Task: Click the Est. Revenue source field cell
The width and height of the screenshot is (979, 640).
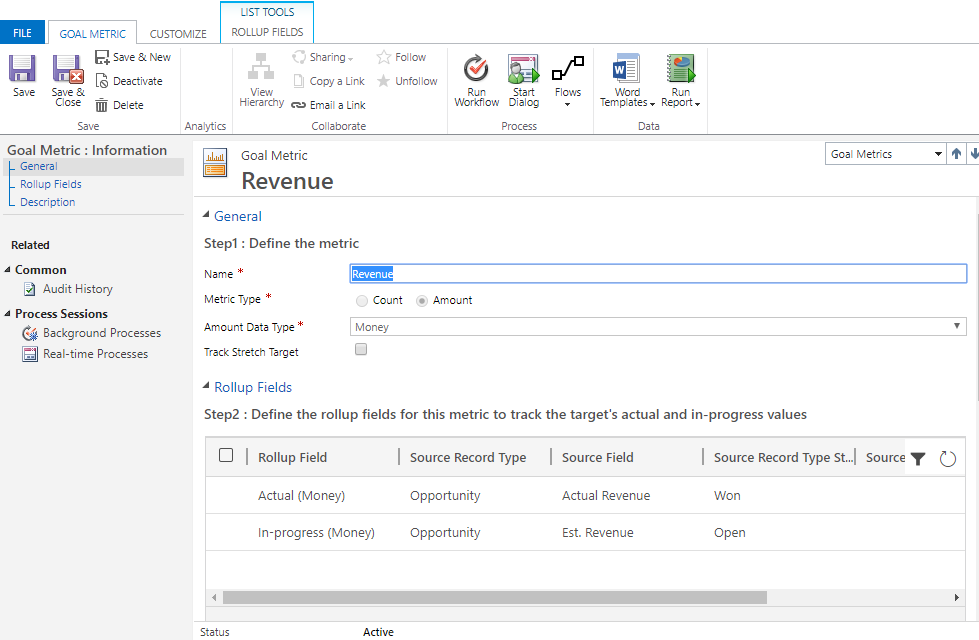Action: [598, 533]
